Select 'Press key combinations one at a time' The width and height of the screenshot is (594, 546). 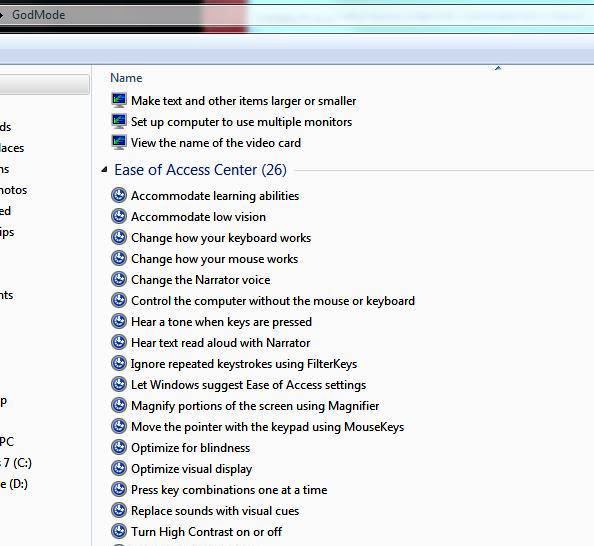tap(229, 490)
